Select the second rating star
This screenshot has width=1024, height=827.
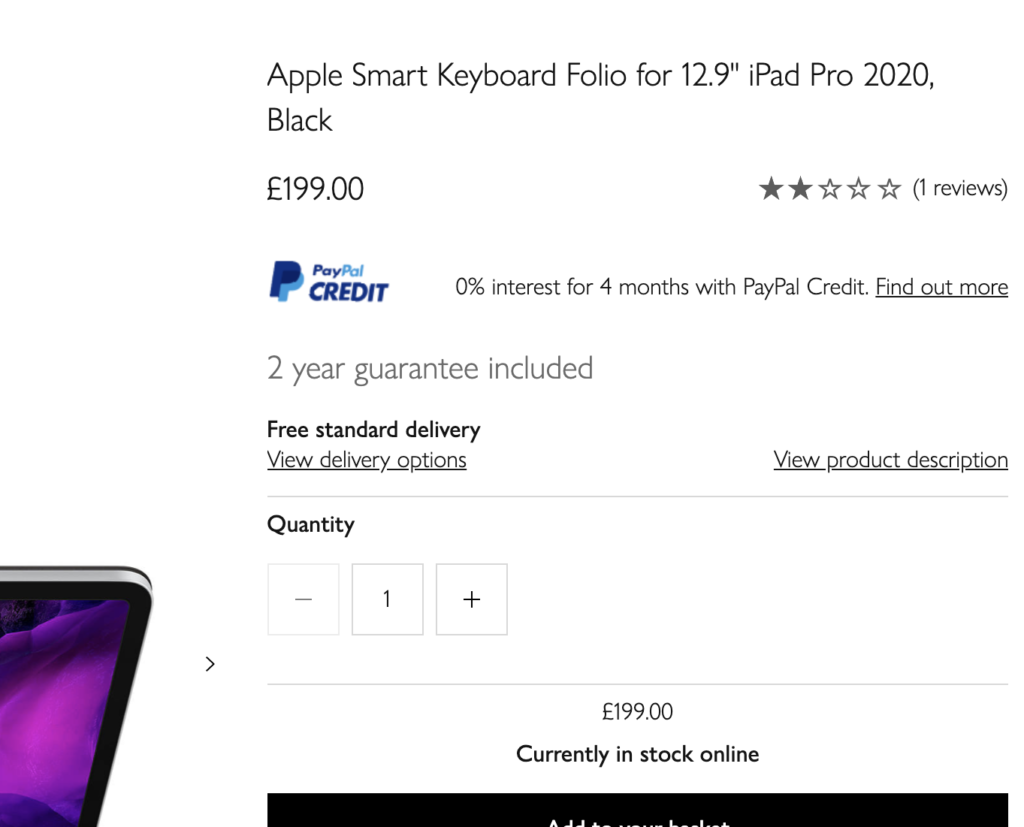[x=801, y=187]
